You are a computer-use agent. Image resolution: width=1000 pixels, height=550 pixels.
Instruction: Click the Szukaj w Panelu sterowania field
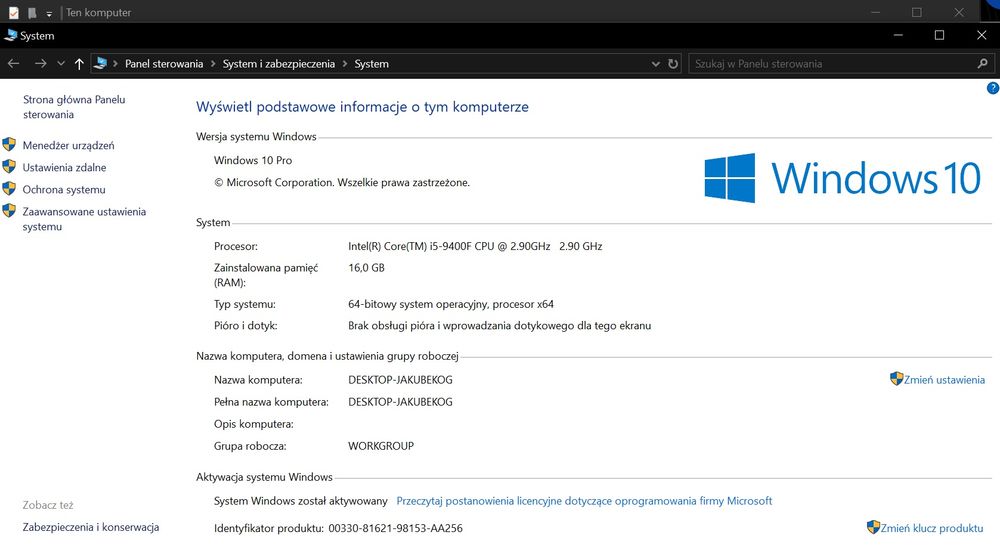(830, 64)
